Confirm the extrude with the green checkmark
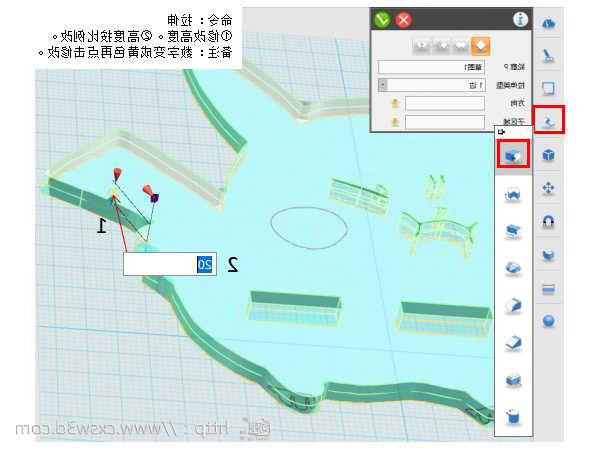The image size is (600, 453). [382, 20]
